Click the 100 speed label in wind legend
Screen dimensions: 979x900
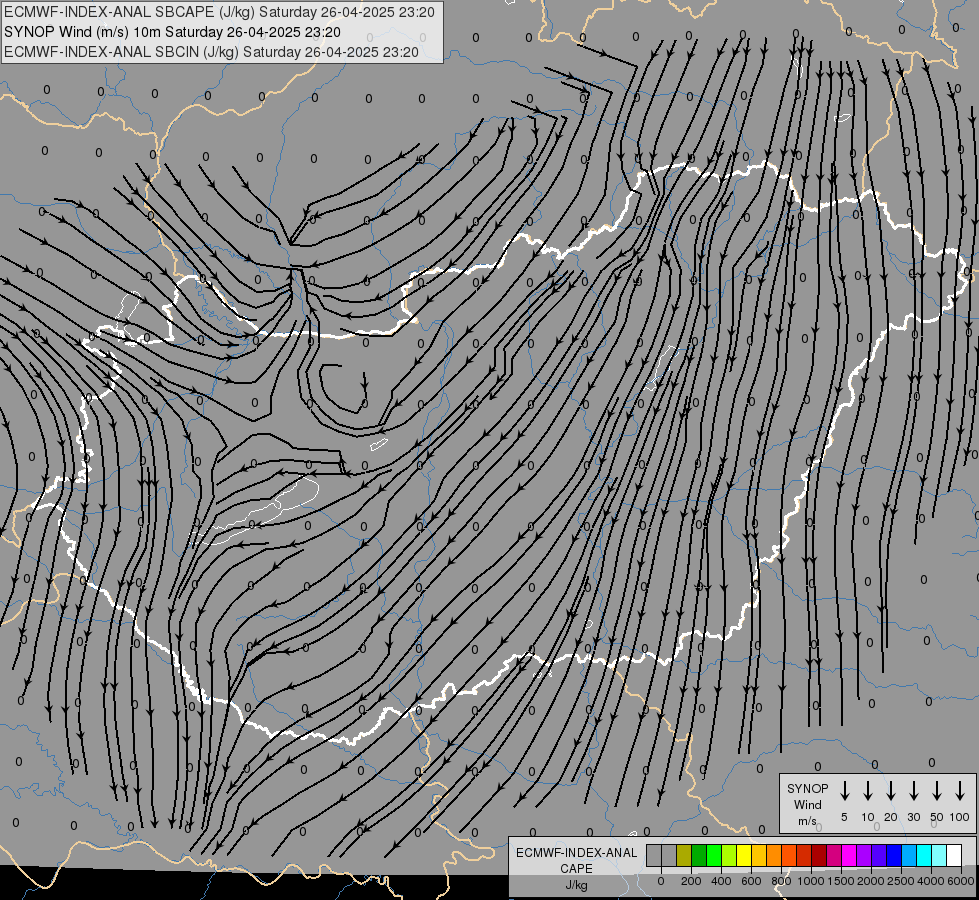coord(960,817)
